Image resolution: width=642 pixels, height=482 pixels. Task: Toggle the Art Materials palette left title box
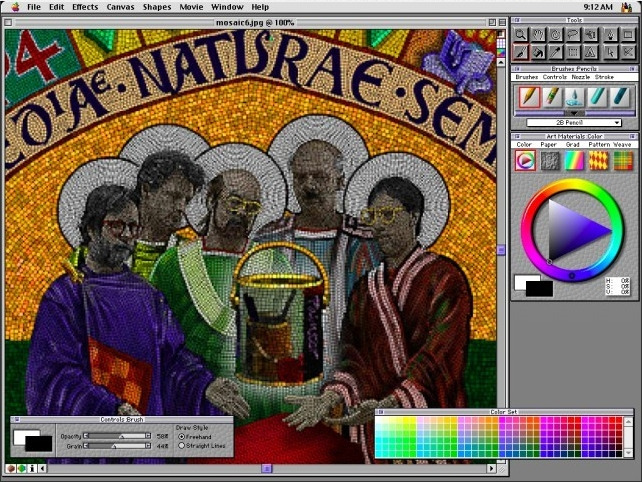[517, 136]
